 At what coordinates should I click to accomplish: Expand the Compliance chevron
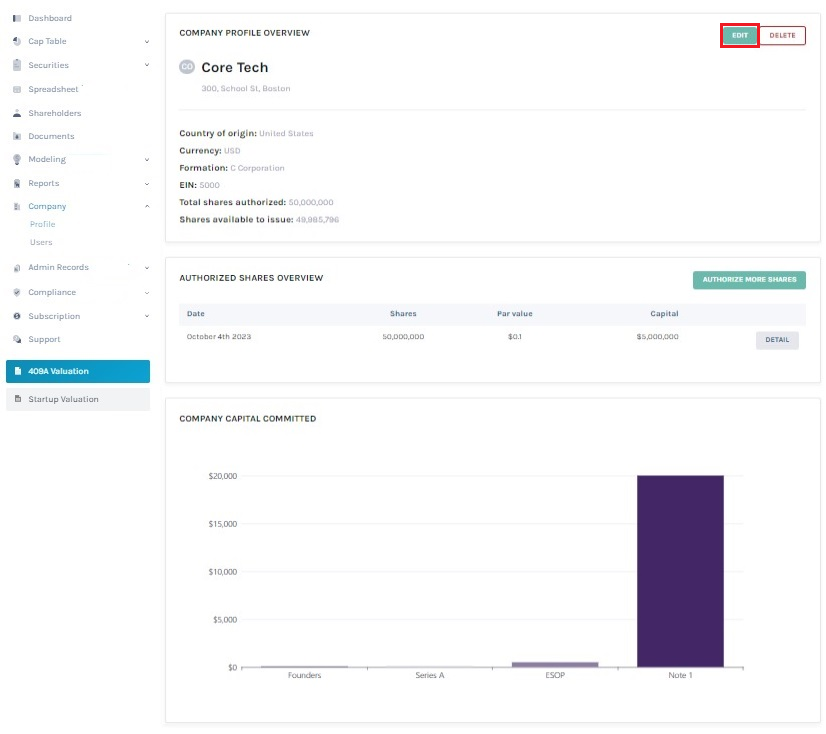tap(147, 293)
